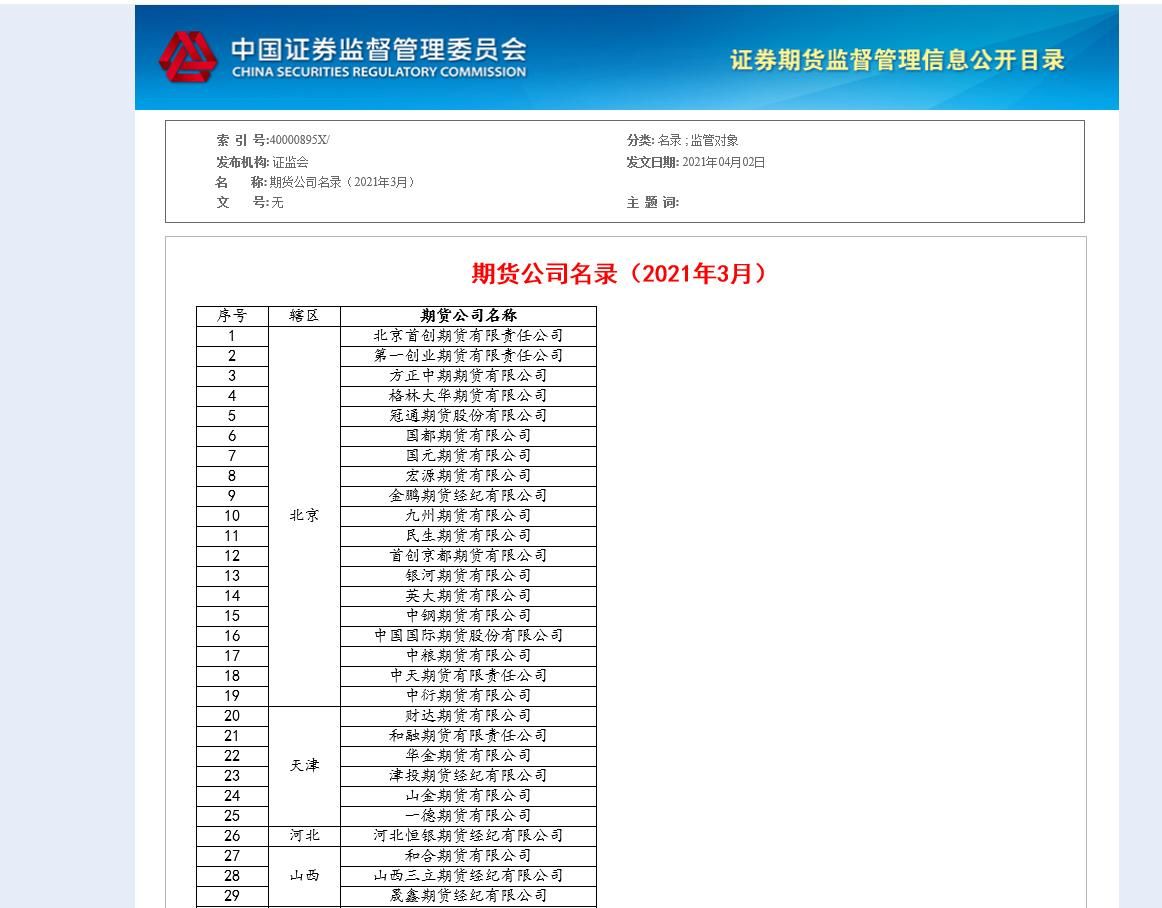Select 北京首创期货有限责任公司 row
Screen dimensions: 1162x908
pyautogui.click(x=468, y=336)
